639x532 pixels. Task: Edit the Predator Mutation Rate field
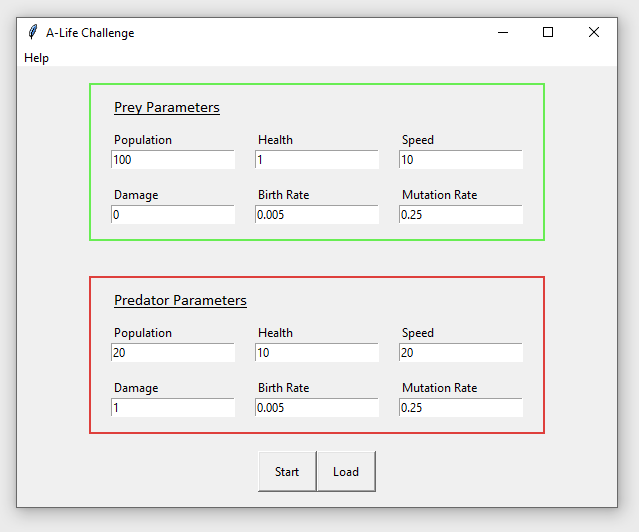point(461,408)
